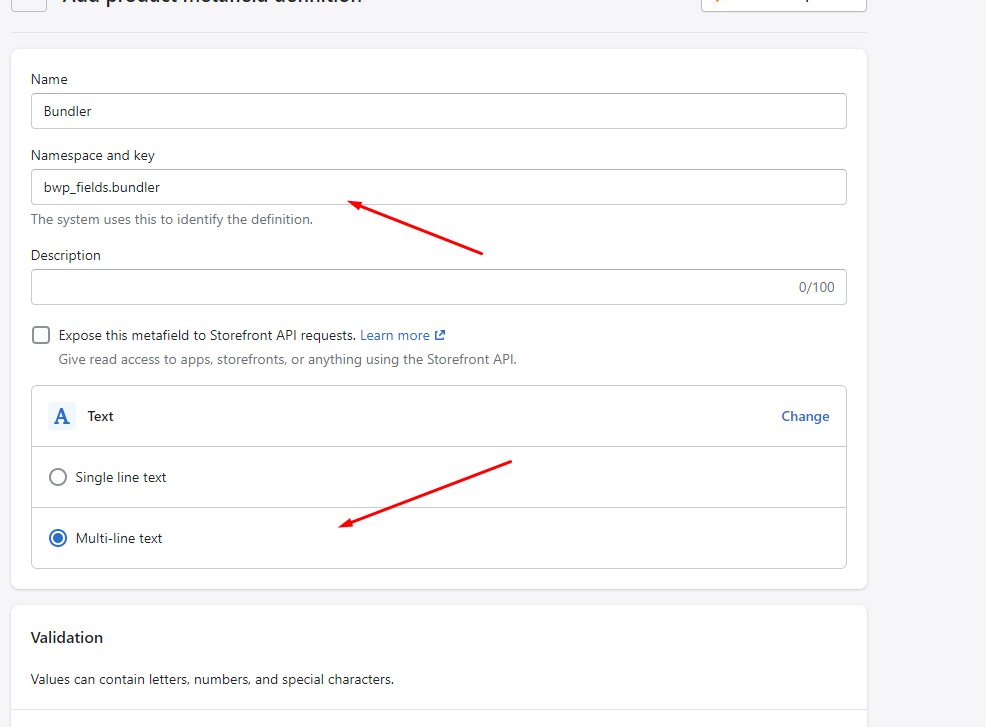The image size is (986, 727).
Task: Click the 'Namespace and key' field label
Action: point(93,155)
